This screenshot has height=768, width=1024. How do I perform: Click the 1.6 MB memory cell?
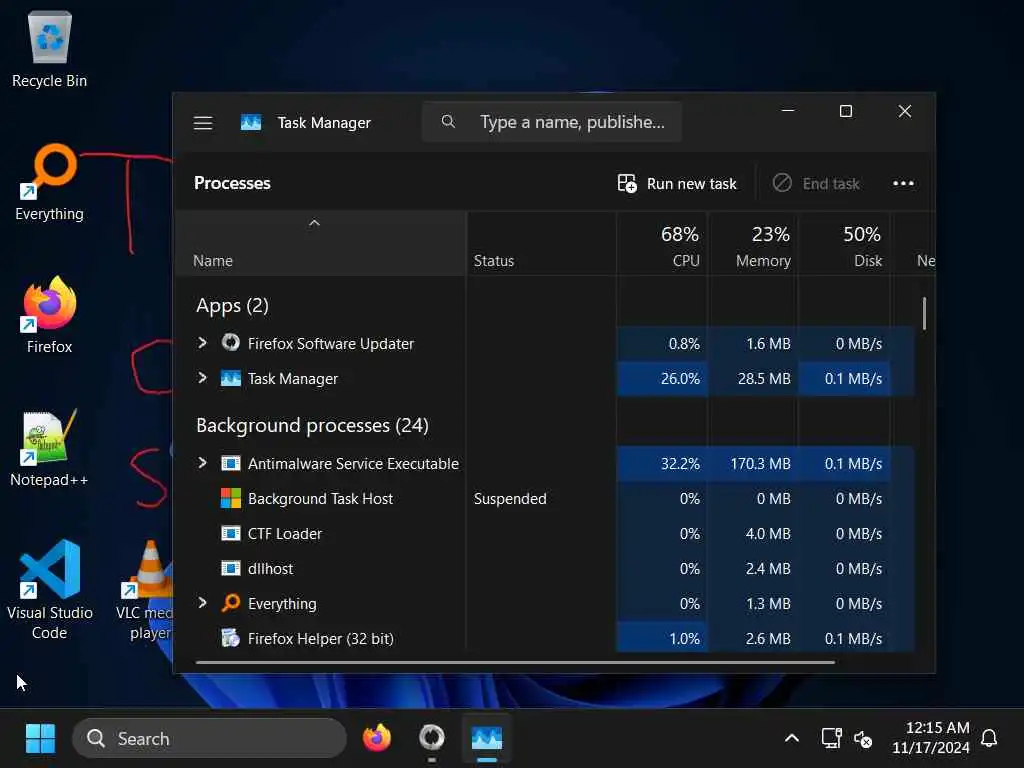754,344
